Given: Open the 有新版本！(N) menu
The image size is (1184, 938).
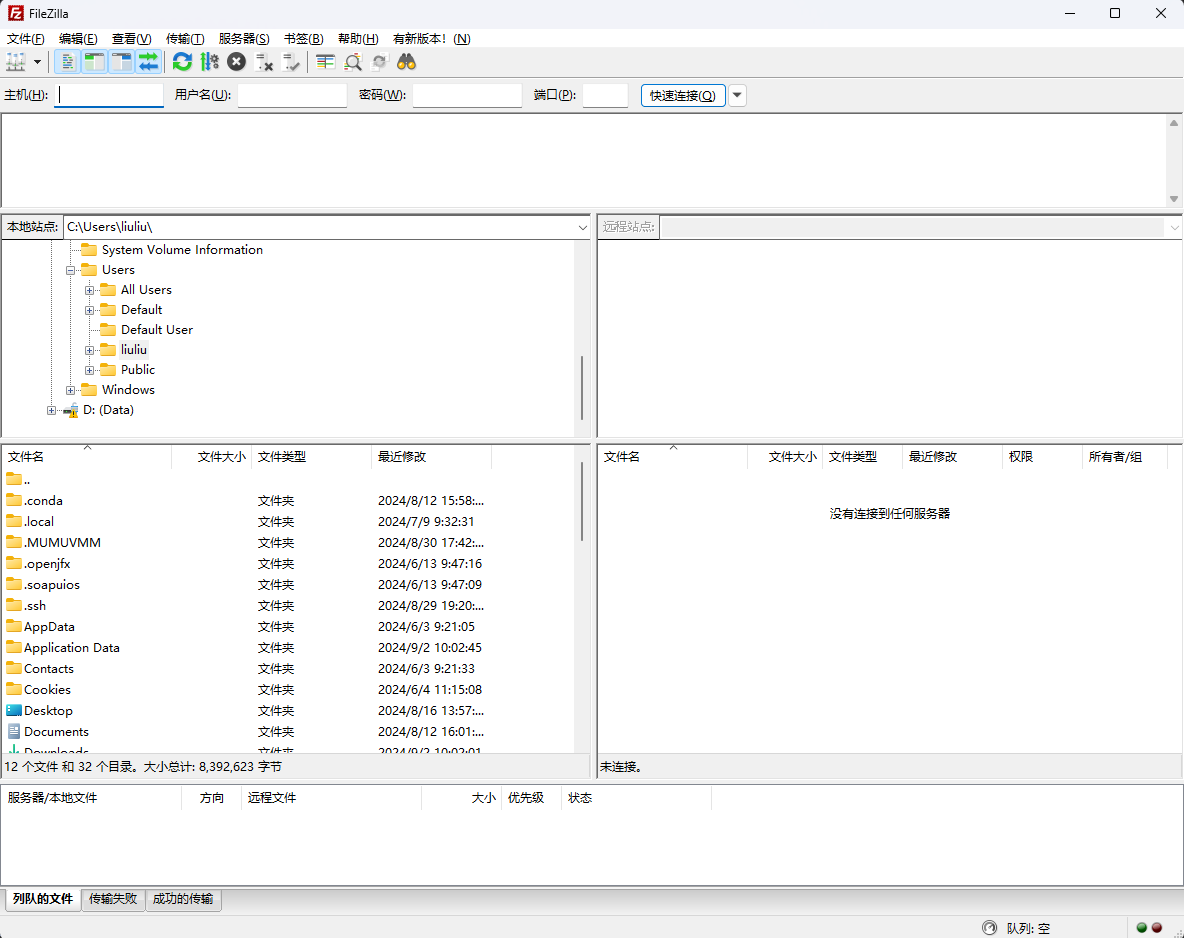Looking at the screenshot, I should 431,39.
